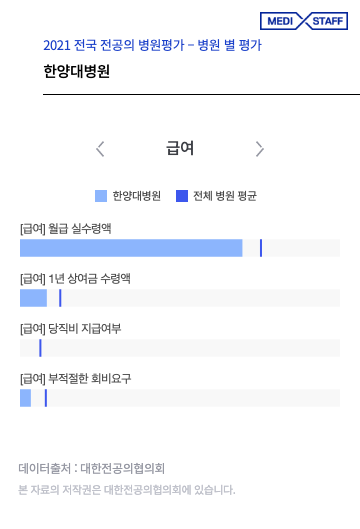Go to previous category with left chevron

pos(100,149)
